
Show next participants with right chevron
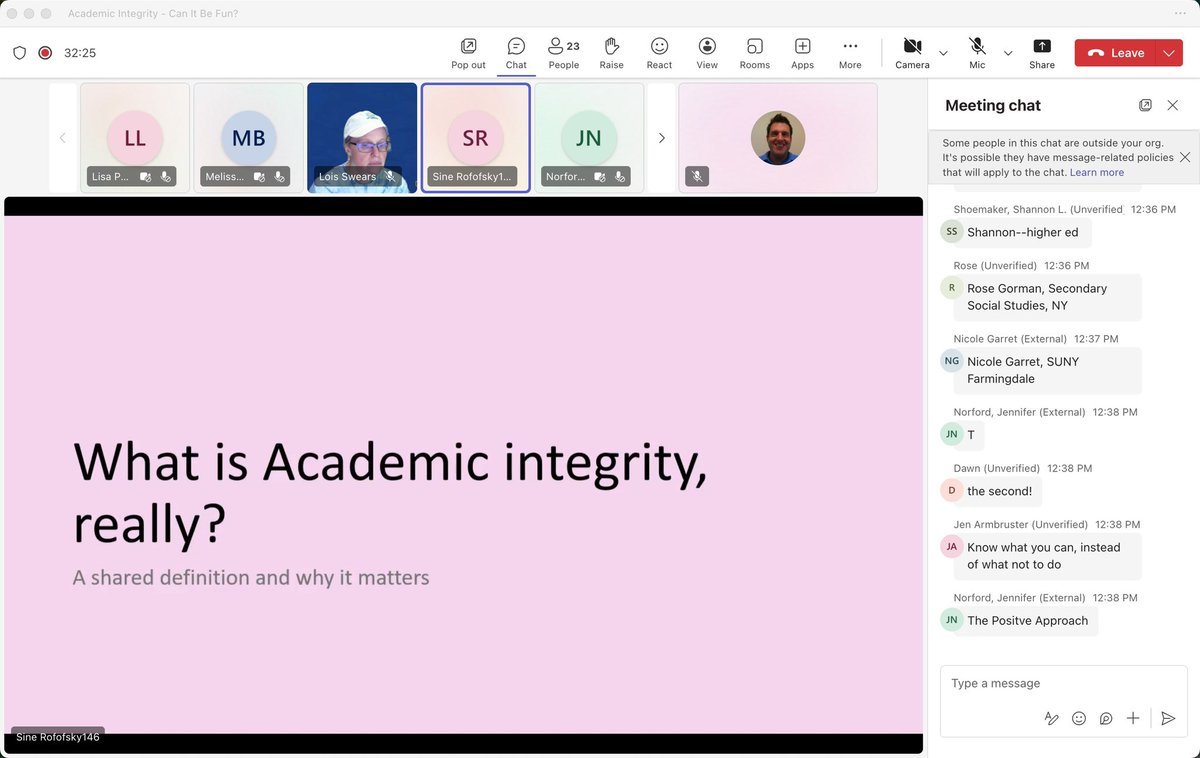click(x=661, y=138)
